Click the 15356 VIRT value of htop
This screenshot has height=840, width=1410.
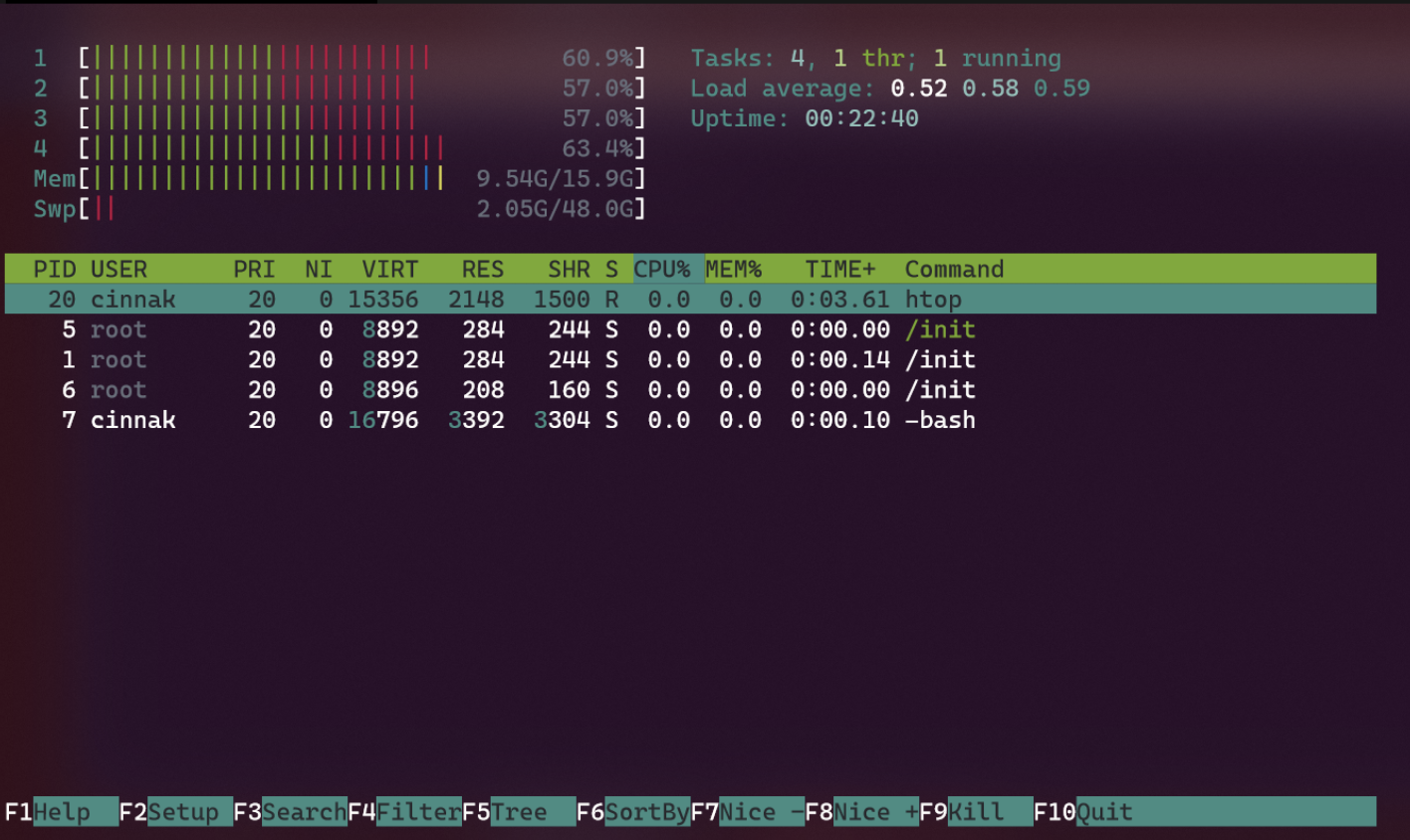[383, 299]
